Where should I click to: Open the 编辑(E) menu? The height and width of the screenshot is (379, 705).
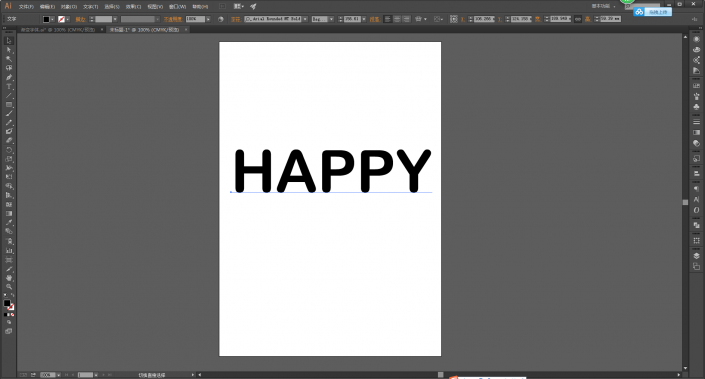(x=47, y=7)
